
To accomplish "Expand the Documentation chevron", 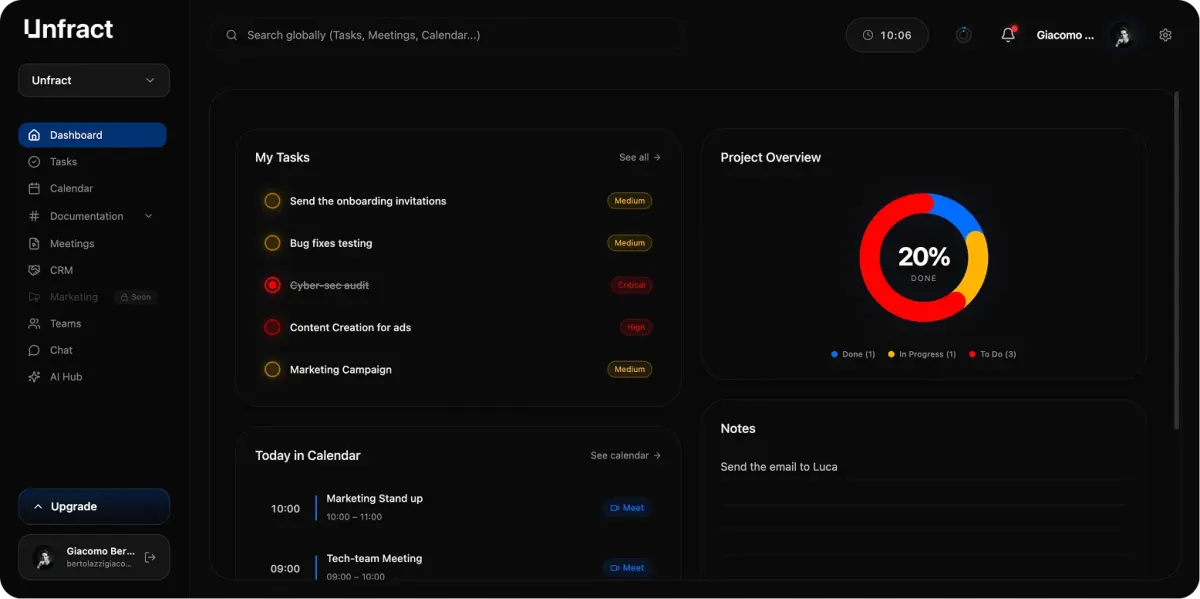I will pos(149,216).
